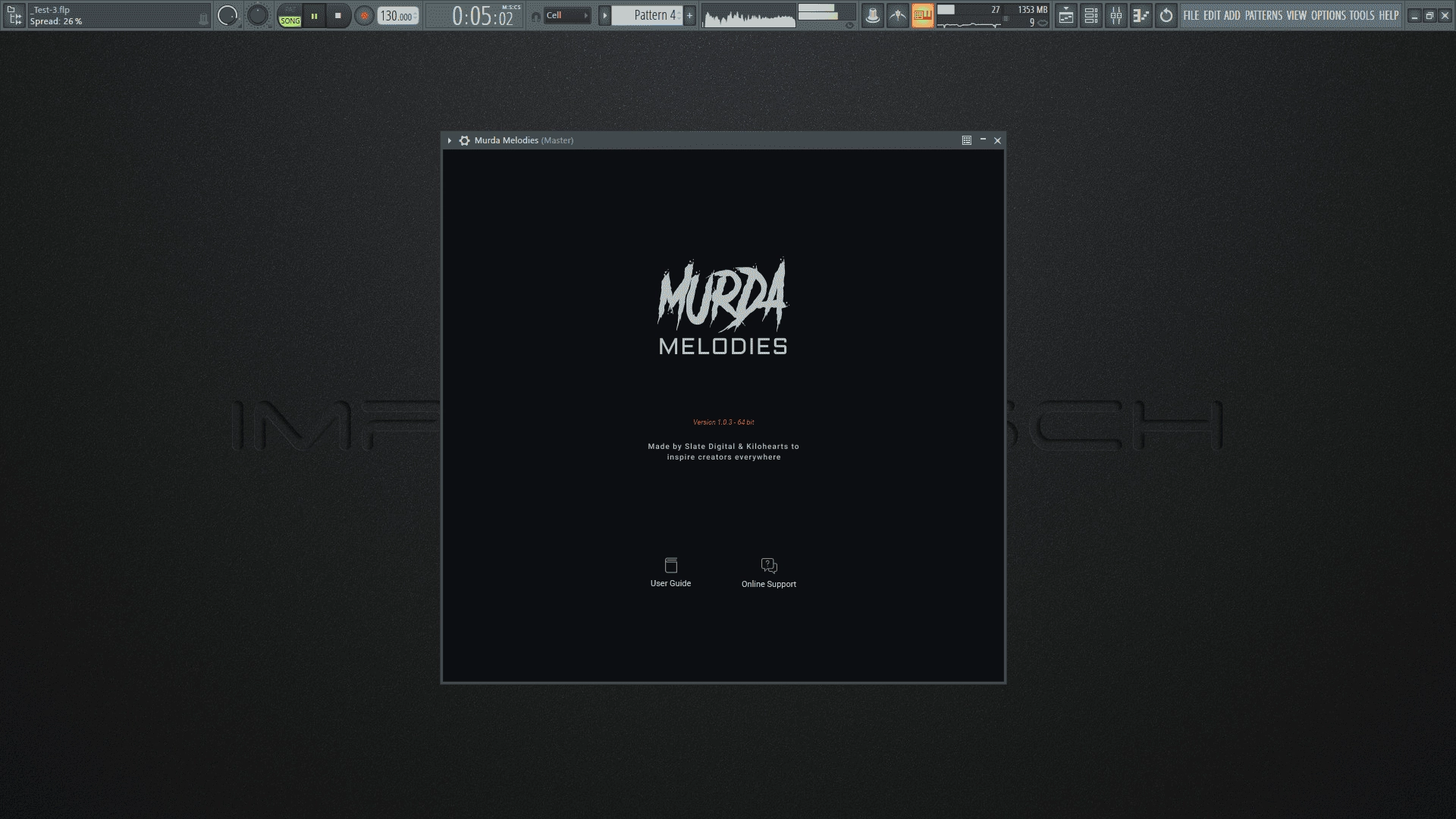The width and height of the screenshot is (1456, 819).
Task: Click the User Guide book icon
Action: 670,565
